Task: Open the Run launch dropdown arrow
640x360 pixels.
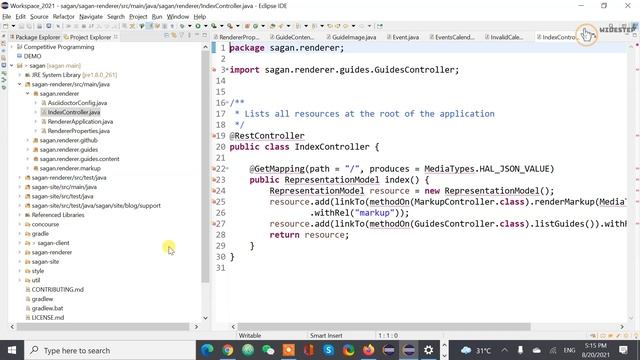Action: [205, 26]
